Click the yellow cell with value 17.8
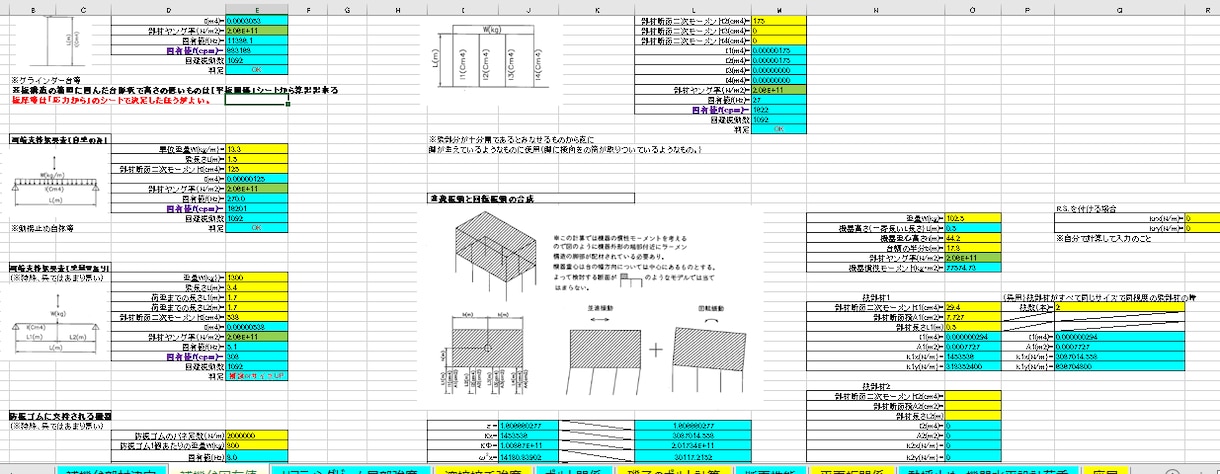 (x=973, y=247)
